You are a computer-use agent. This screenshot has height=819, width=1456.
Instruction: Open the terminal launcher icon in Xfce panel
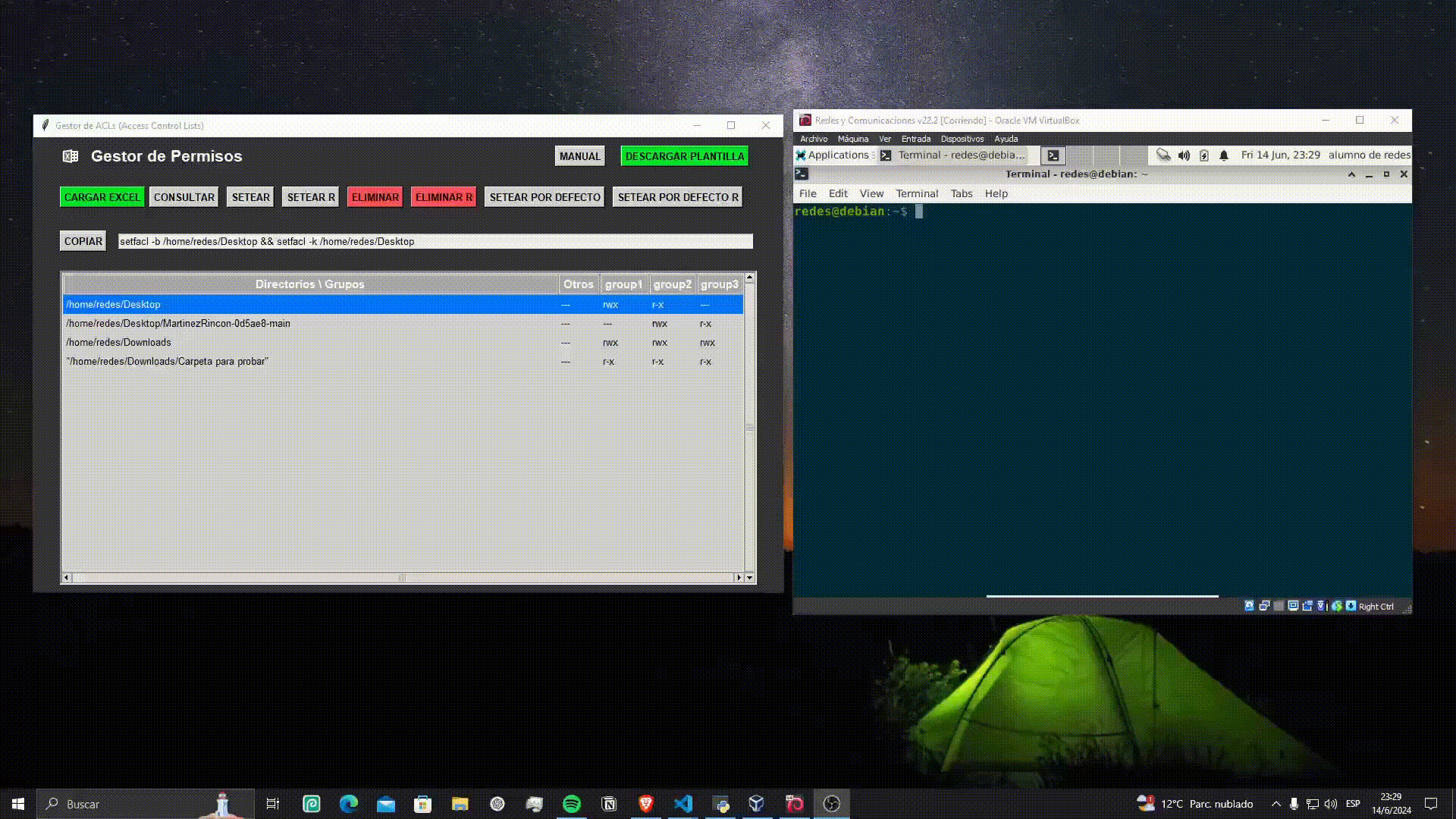(1053, 155)
